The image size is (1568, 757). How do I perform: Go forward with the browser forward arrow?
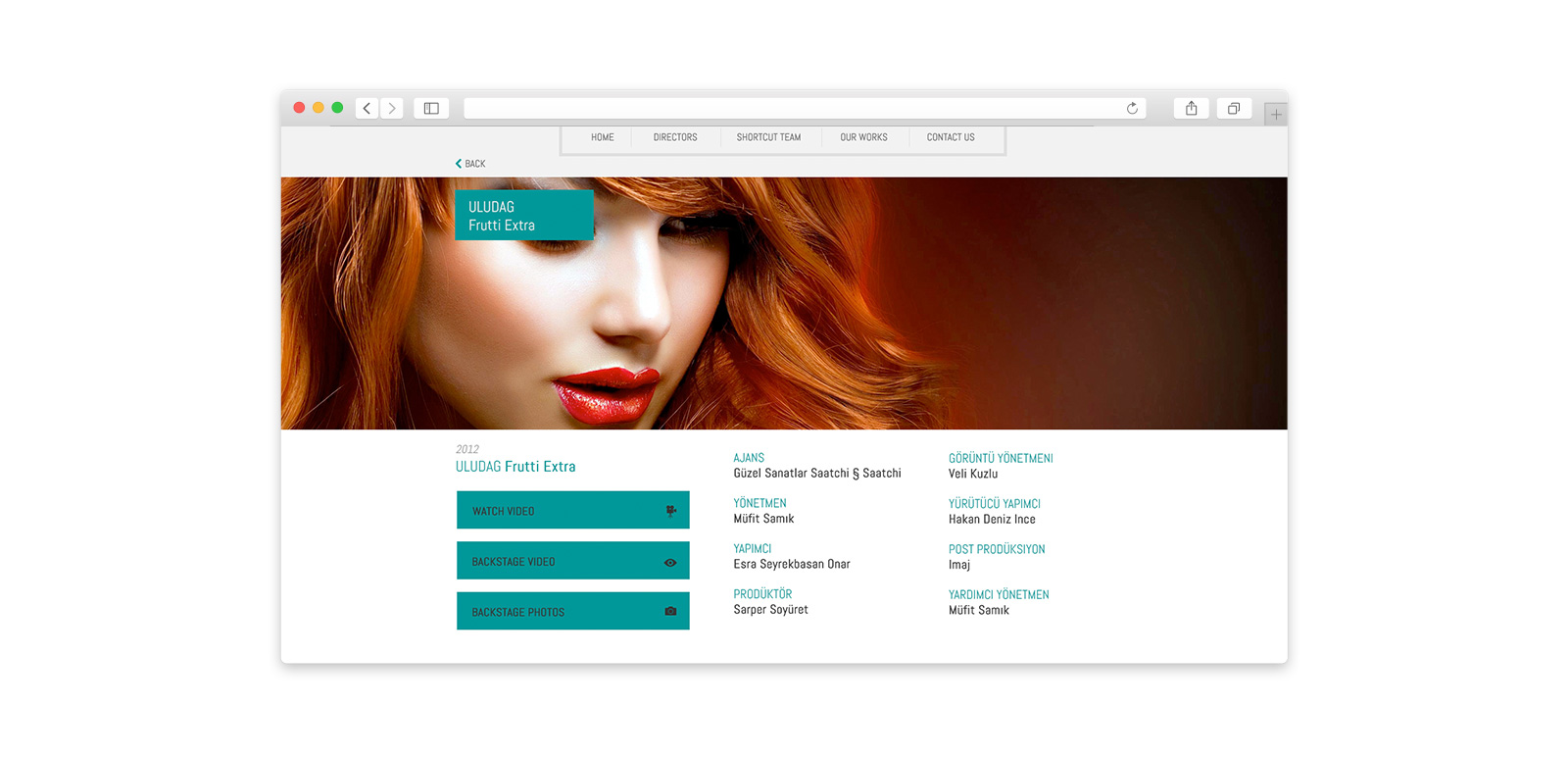tap(392, 108)
